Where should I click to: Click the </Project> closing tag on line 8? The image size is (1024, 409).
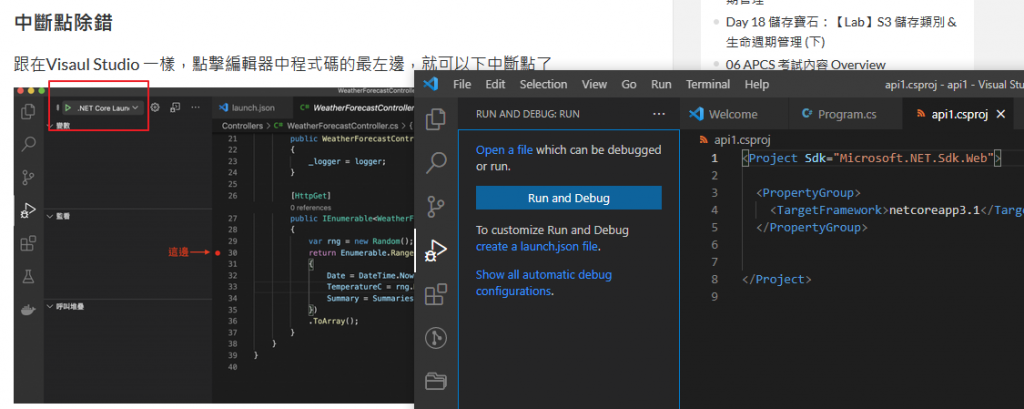click(x=777, y=279)
